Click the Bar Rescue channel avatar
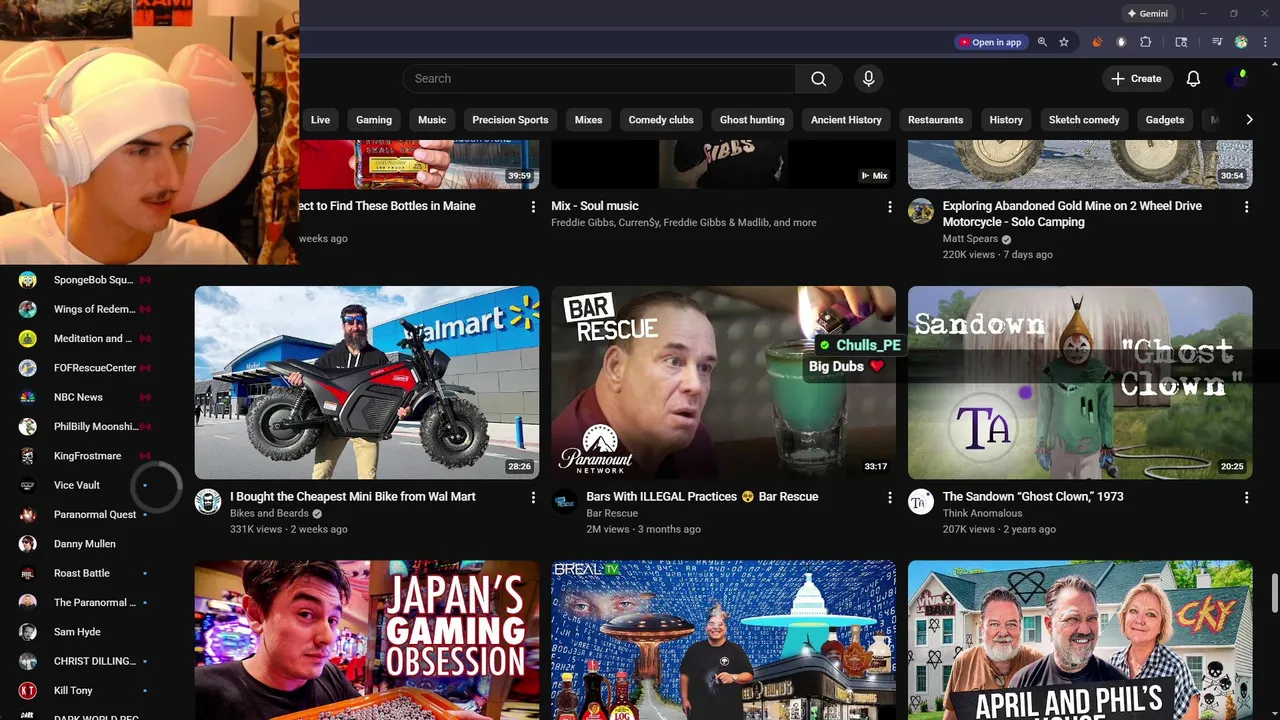The height and width of the screenshot is (720, 1280). coord(564,502)
